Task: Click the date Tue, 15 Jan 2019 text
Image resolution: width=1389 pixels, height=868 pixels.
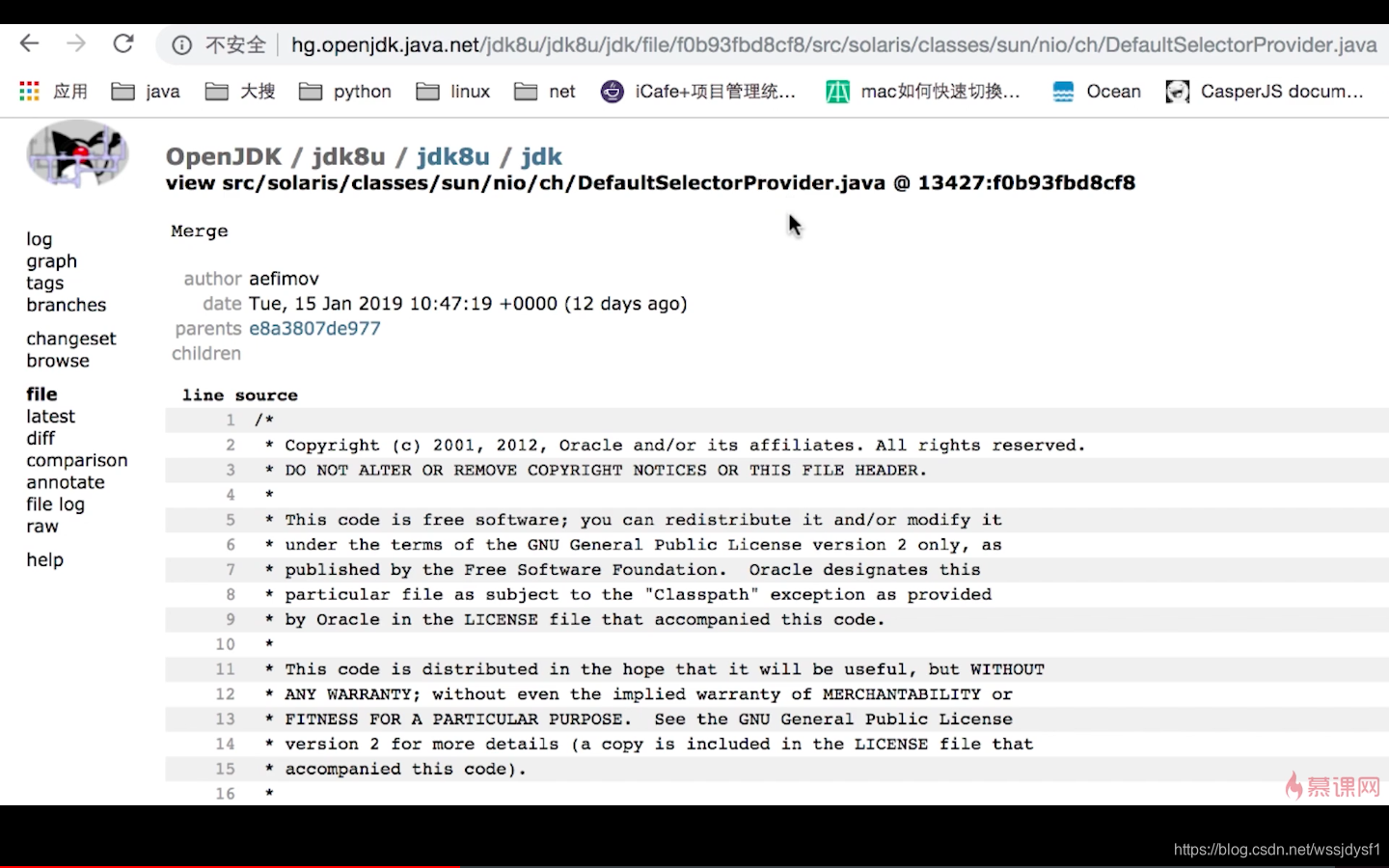Action: tap(468, 304)
